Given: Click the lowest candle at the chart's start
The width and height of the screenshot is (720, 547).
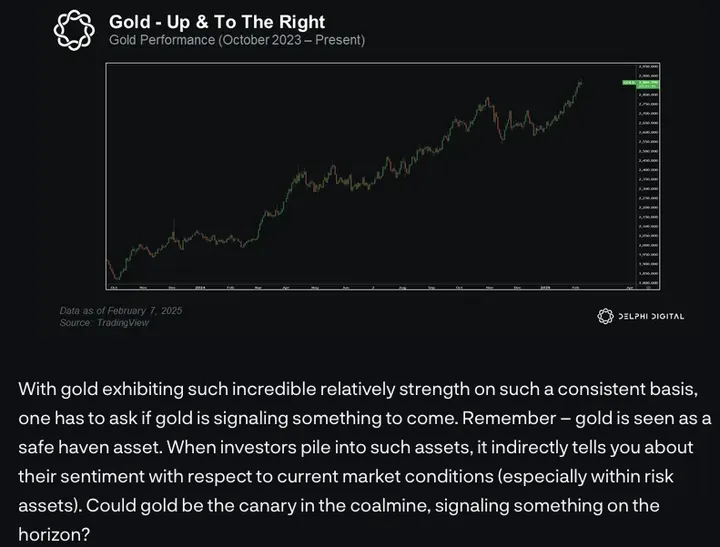Looking at the screenshot, I should click(115, 276).
